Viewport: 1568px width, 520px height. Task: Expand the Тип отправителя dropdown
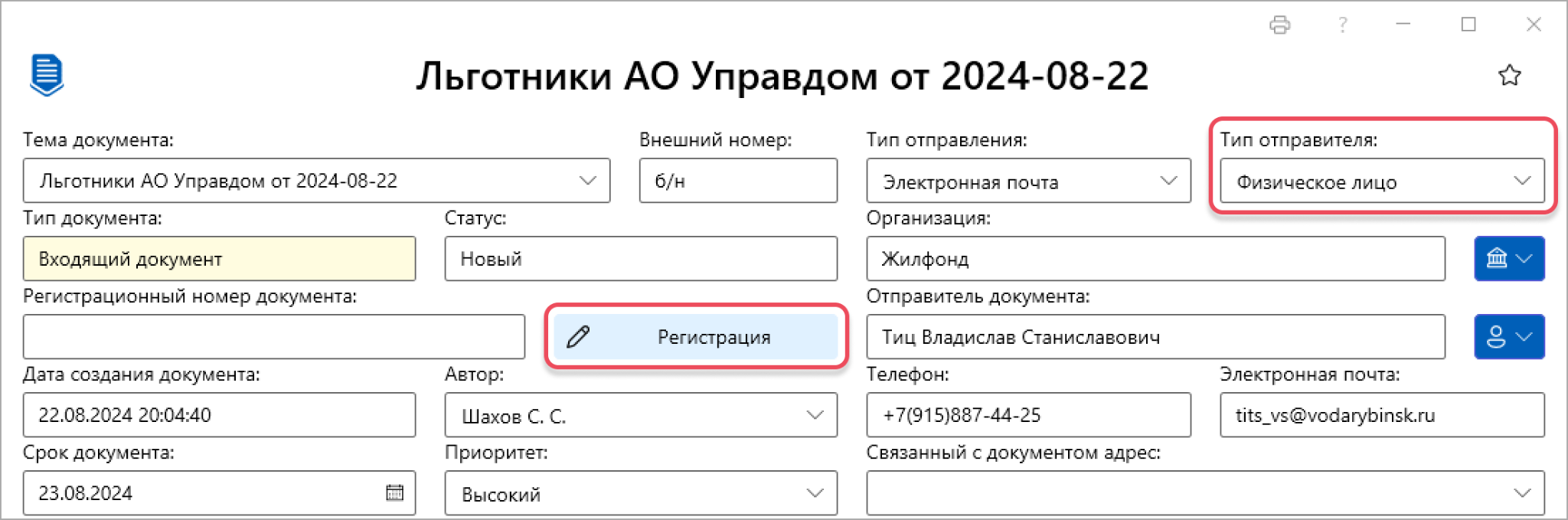[1382, 182]
